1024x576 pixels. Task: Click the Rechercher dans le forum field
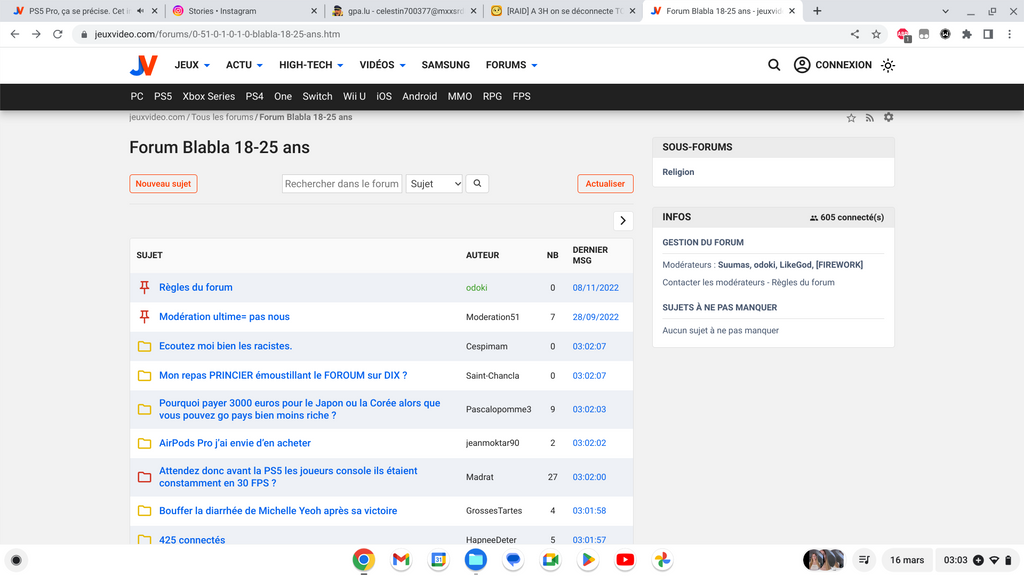click(341, 184)
